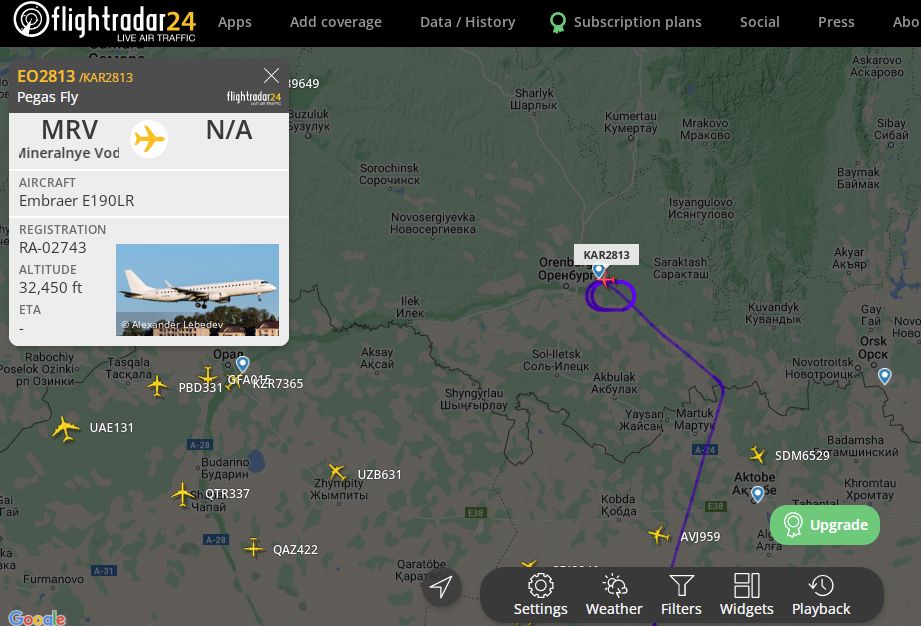Open the Apps menu
The width and height of the screenshot is (921, 626).
234,22
